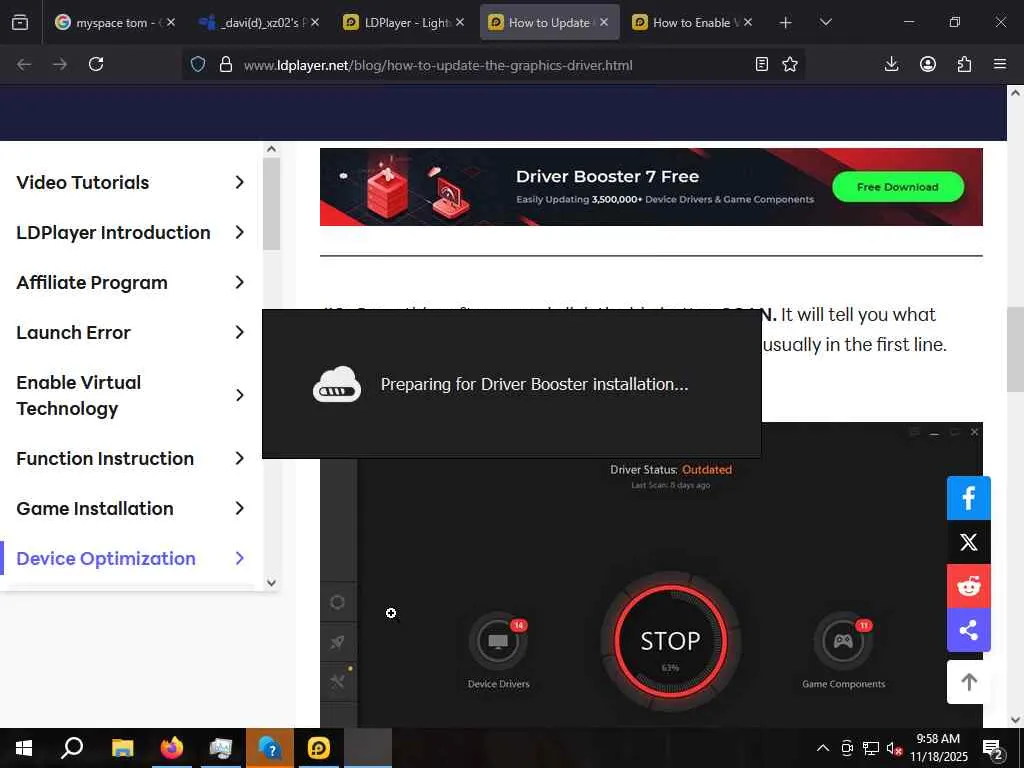The image size is (1024, 768).
Task: Switch to LDPlayer - Light tab
Action: [404, 22]
